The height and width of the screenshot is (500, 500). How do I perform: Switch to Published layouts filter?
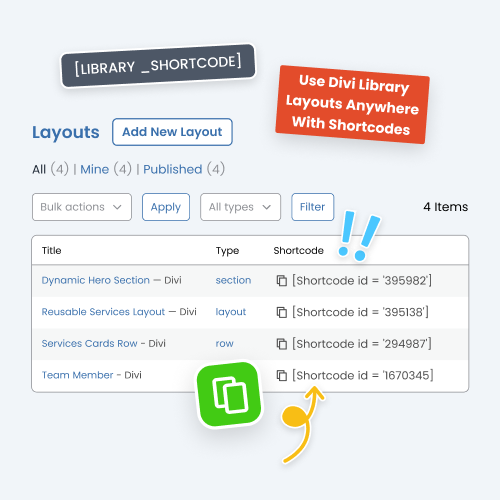pos(173,169)
